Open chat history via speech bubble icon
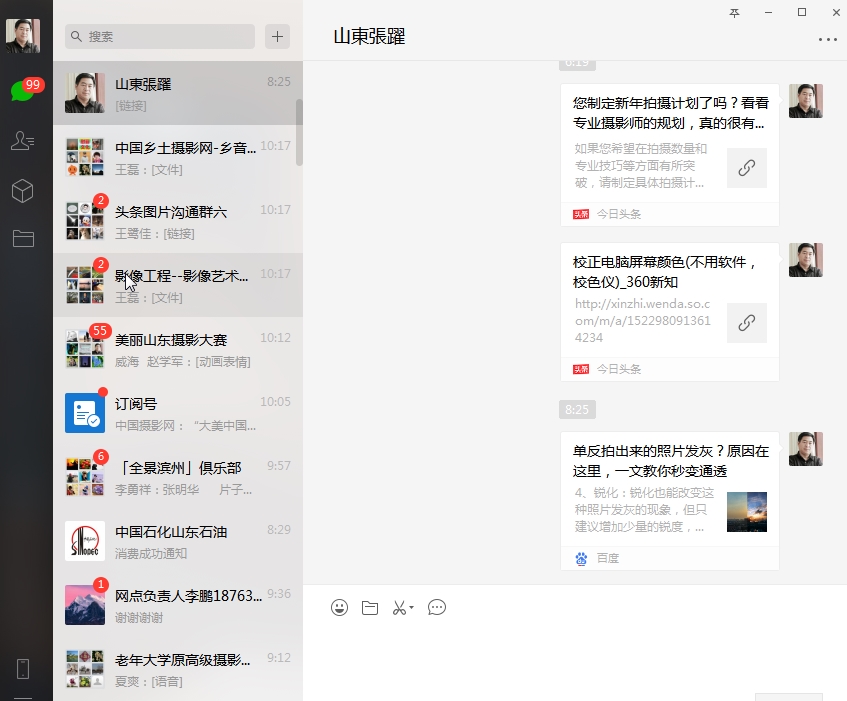 (436, 607)
